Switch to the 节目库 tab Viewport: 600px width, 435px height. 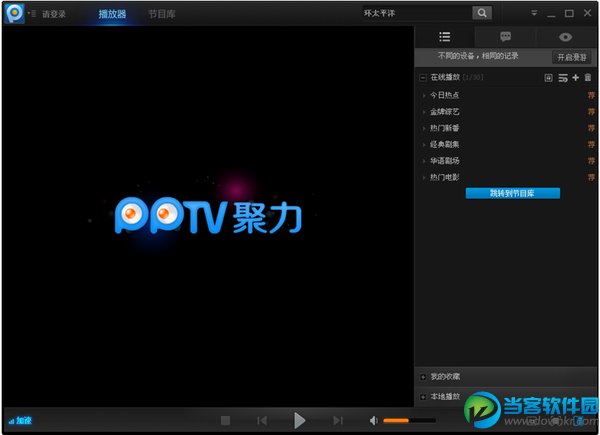click(162, 14)
